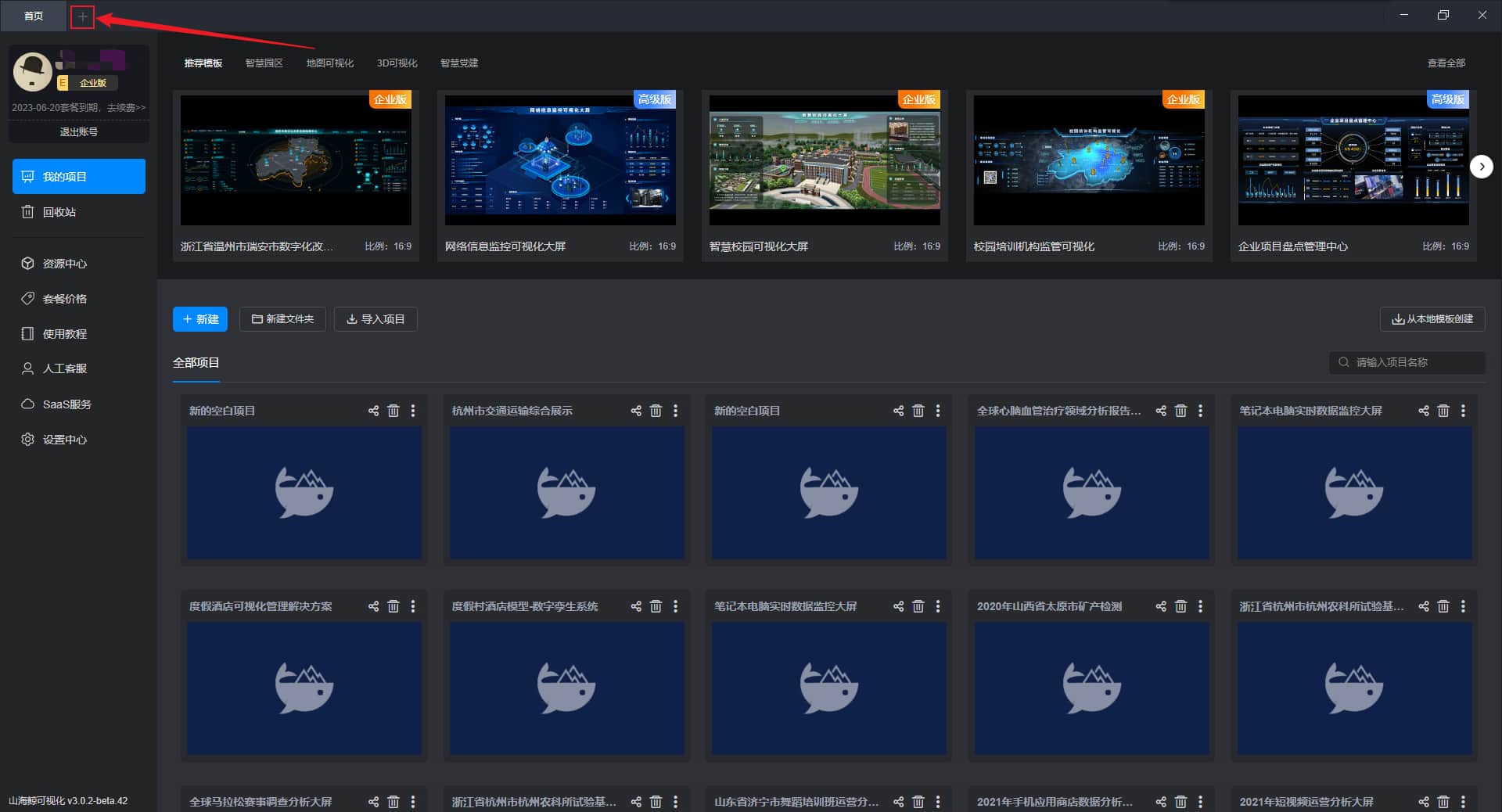Click the 新建 new project button
Image resolution: width=1502 pixels, height=812 pixels.
tap(200, 319)
